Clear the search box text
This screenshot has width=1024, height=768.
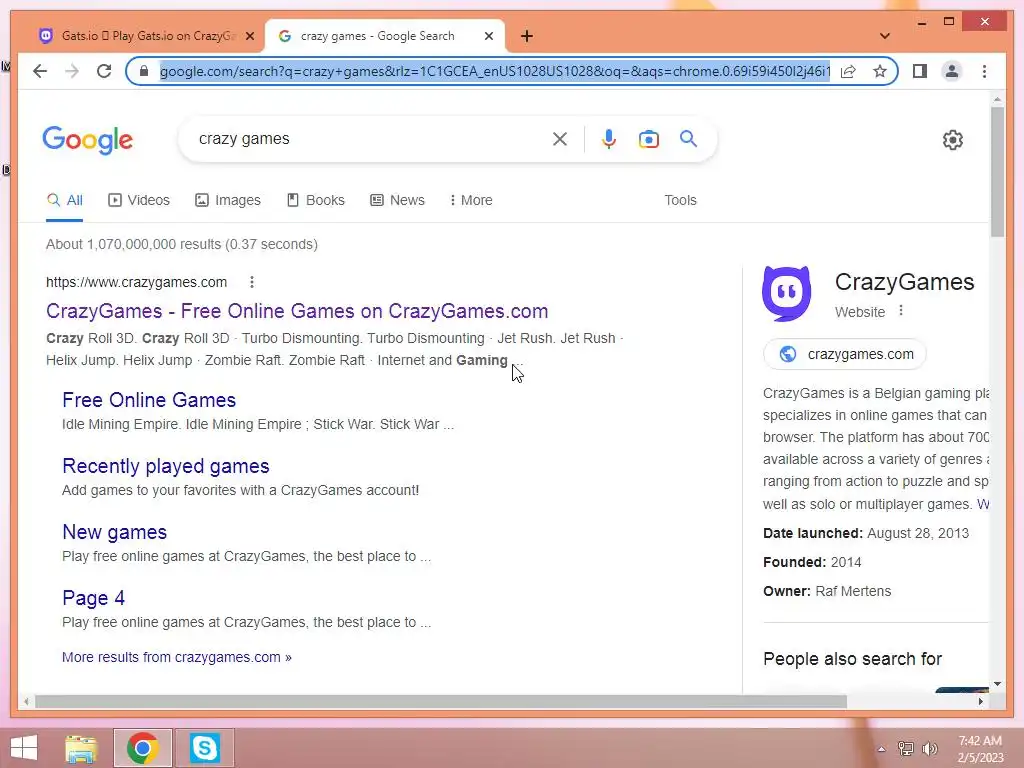click(560, 138)
